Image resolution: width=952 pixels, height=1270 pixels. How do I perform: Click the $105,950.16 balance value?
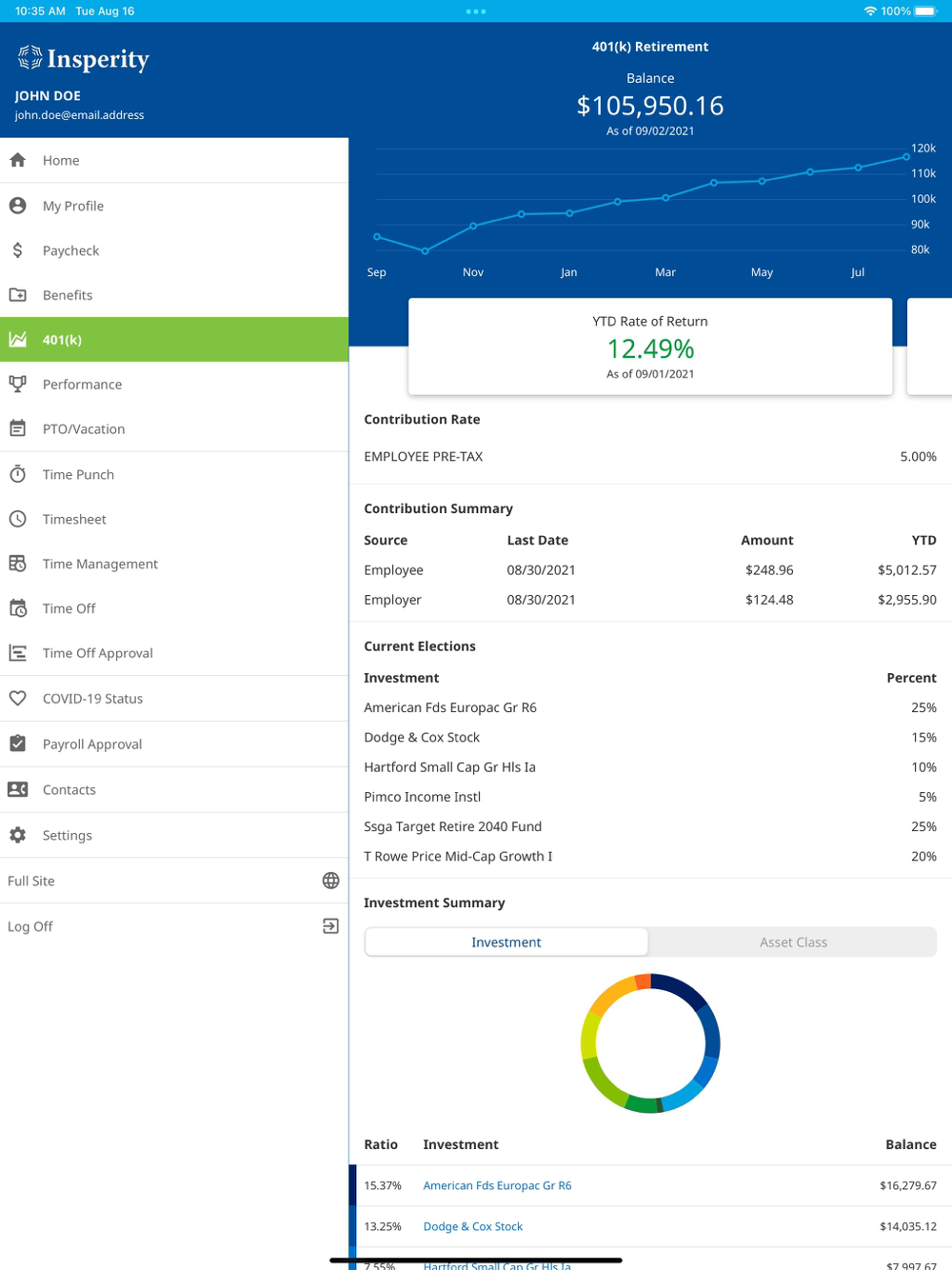[x=650, y=106]
